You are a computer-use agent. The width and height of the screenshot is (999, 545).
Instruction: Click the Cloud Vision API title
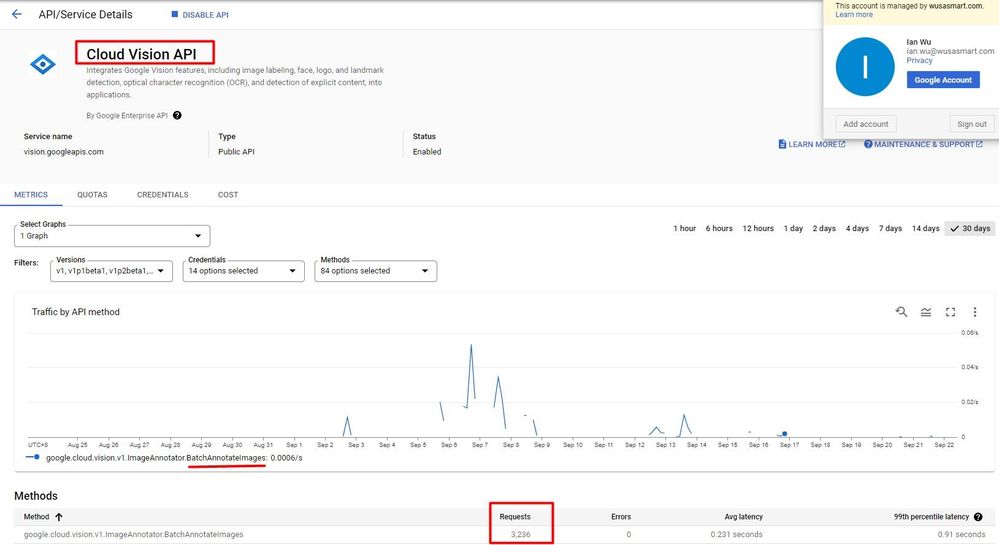(x=141, y=54)
